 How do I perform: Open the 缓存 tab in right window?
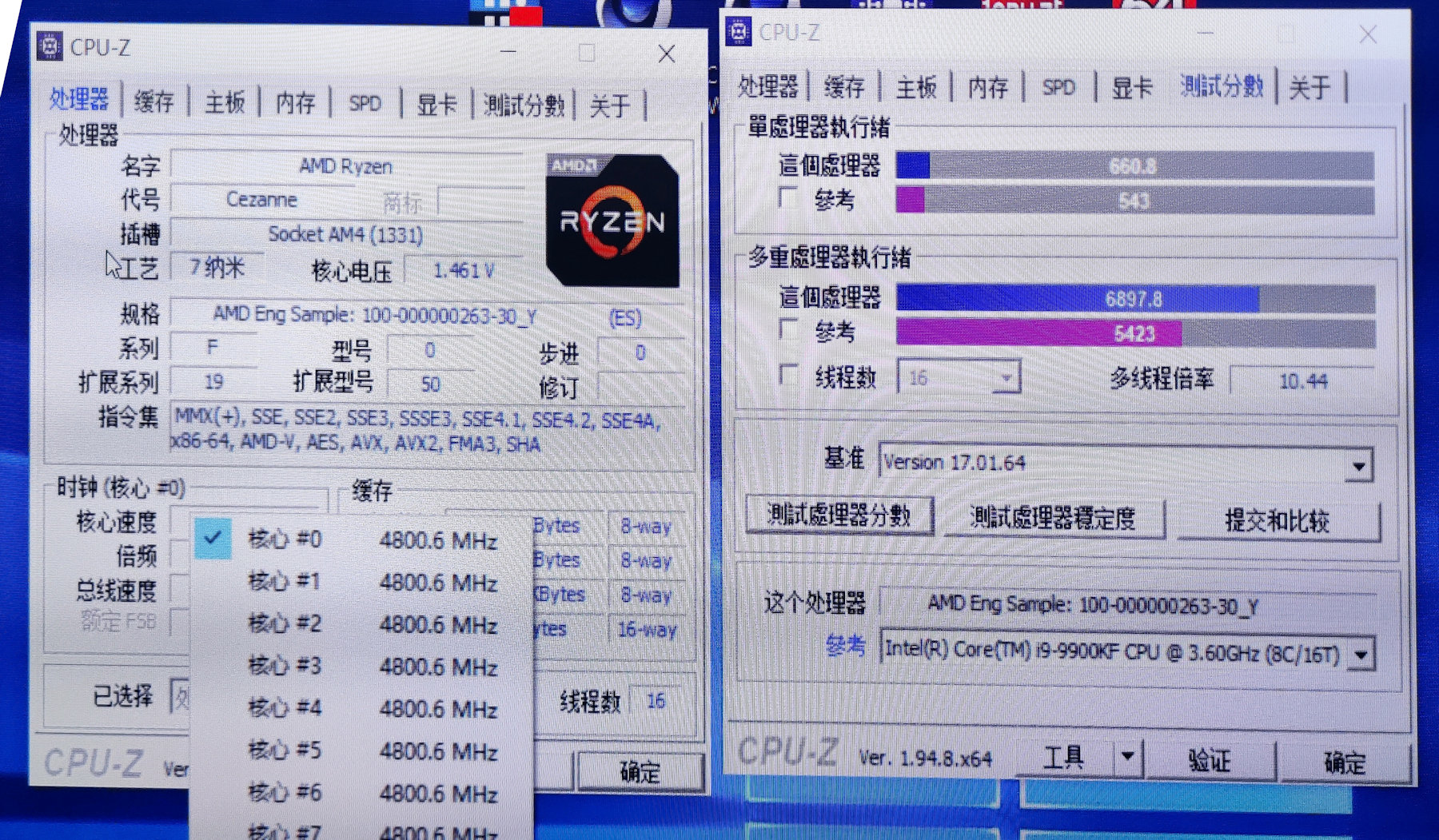[x=844, y=86]
